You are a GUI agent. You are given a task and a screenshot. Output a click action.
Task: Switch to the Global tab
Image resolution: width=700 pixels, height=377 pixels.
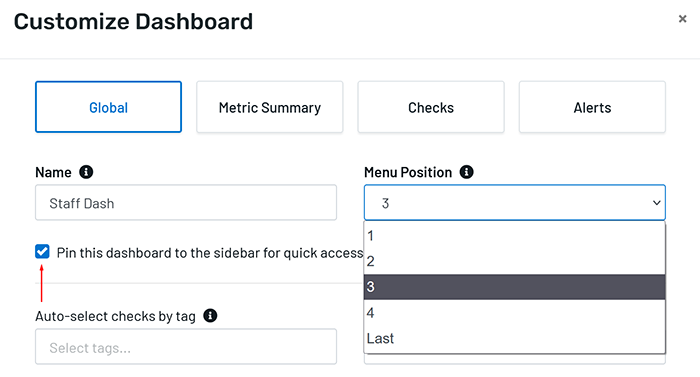pyautogui.click(x=108, y=107)
